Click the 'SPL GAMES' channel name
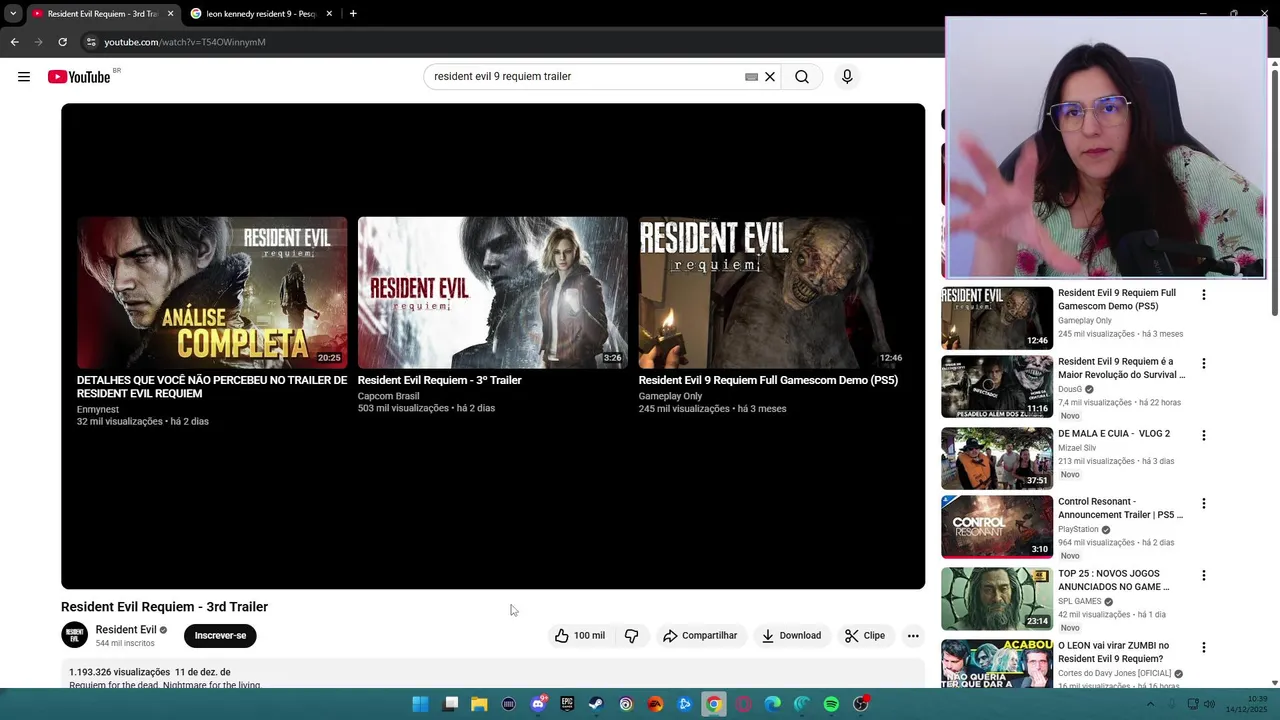The width and height of the screenshot is (1280, 720). [1079, 601]
